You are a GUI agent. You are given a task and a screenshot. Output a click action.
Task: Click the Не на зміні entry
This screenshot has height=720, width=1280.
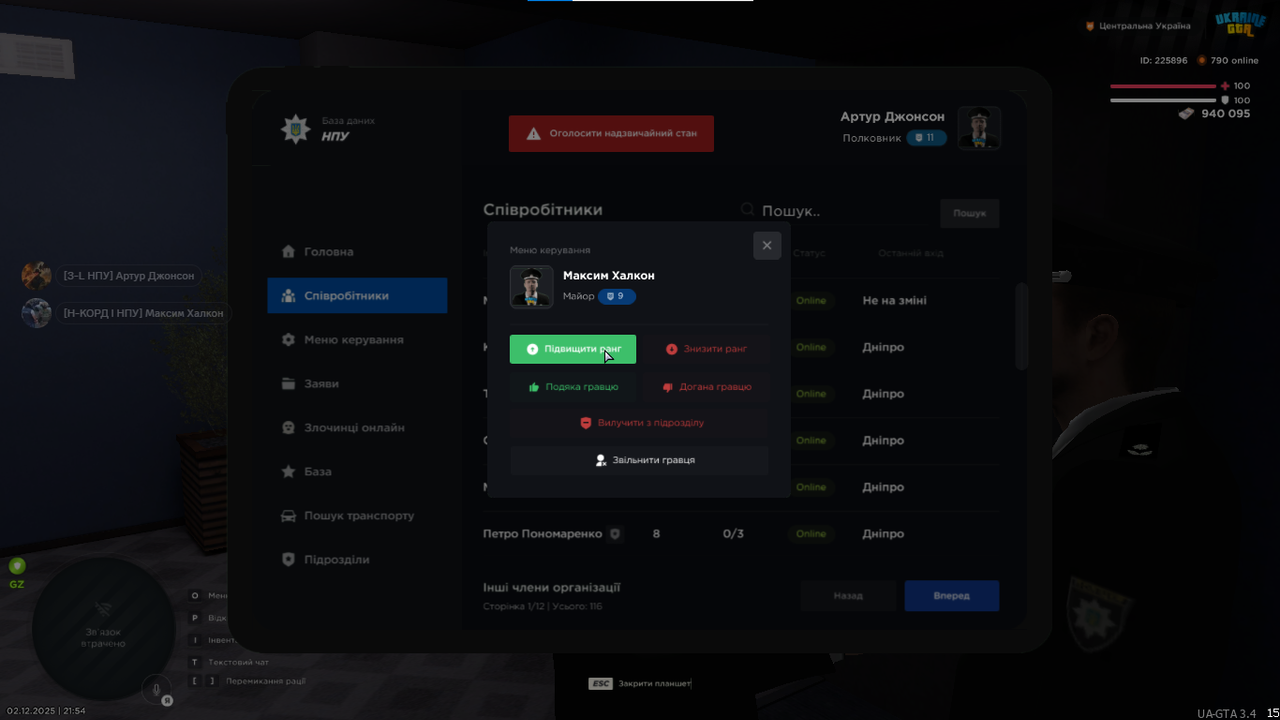(x=894, y=301)
